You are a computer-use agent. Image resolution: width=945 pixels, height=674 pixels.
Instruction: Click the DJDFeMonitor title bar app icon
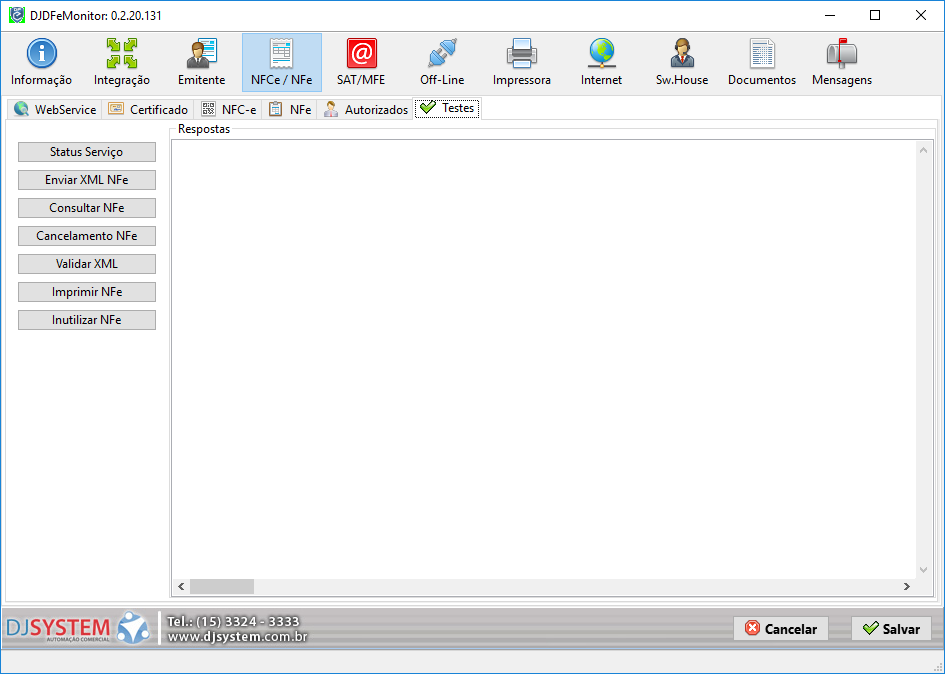[x=17, y=15]
